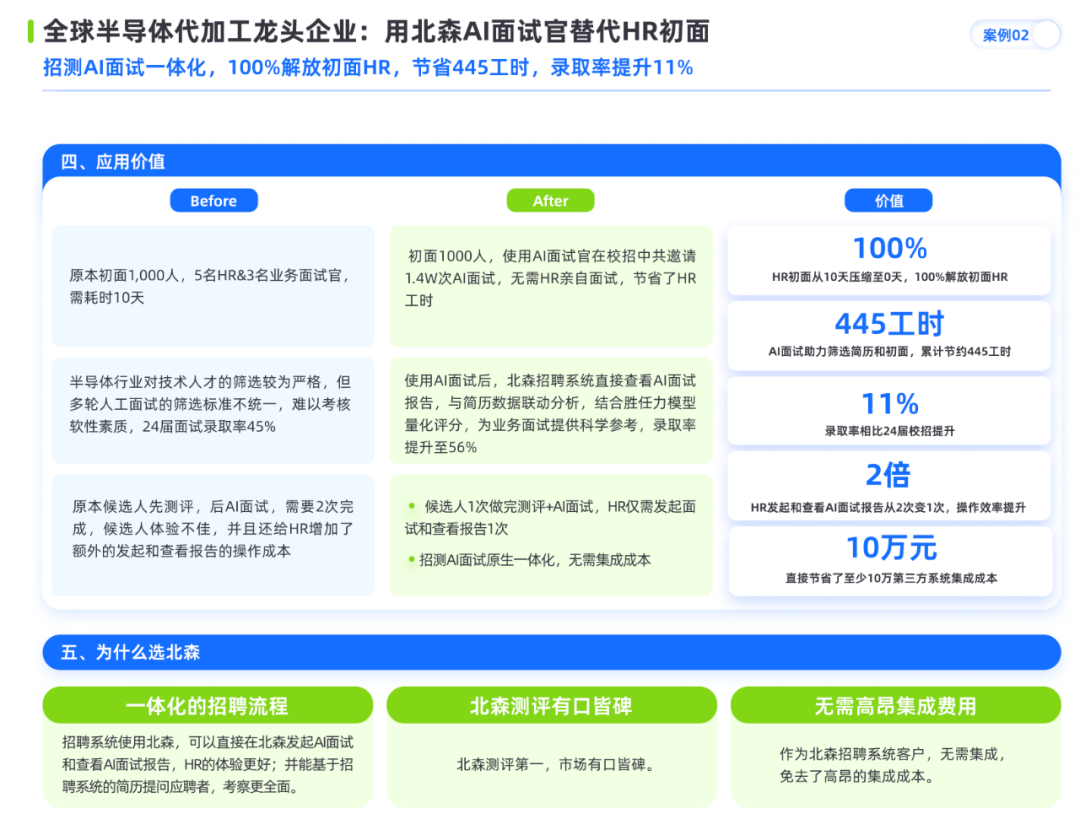Click the main title about 全球半导体代加工龙头企业
This screenshot has height=819, width=1080.
pos(376,32)
